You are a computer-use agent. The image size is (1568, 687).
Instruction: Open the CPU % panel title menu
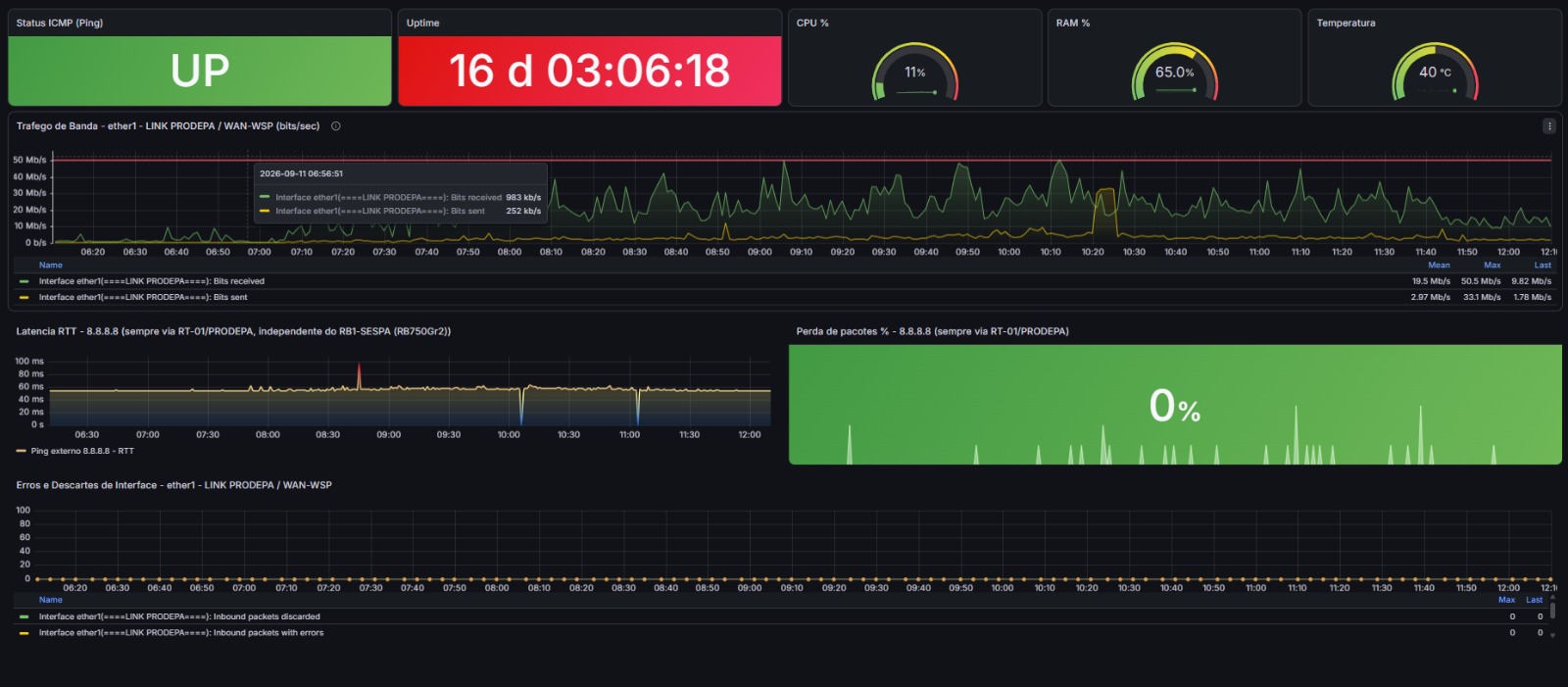point(812,23)
